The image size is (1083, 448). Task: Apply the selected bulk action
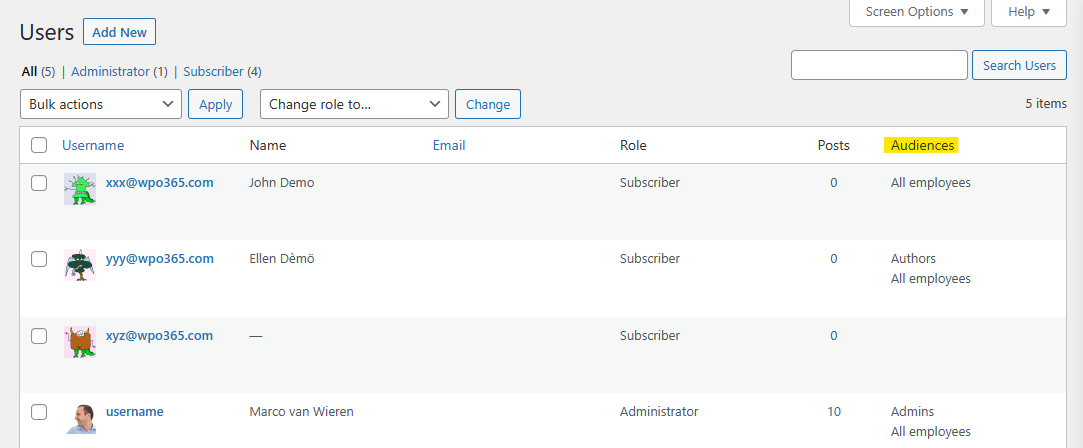click(x=215, y=104)
